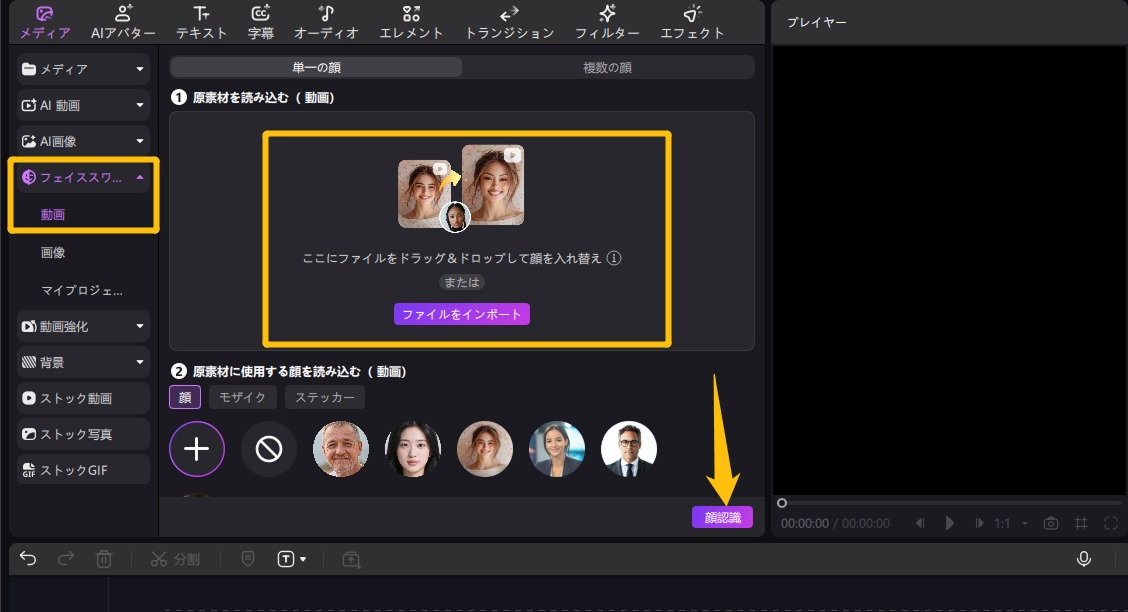Click the undo arrow above the timeline
The width and height of the screenshot is (1128, 612).
point(27,559)
